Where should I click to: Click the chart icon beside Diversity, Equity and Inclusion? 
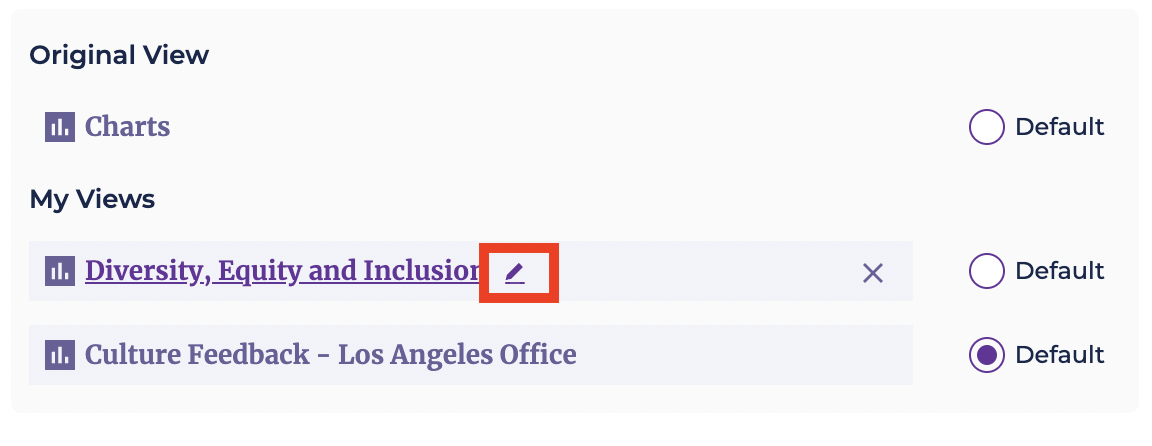tap(60, 271)
